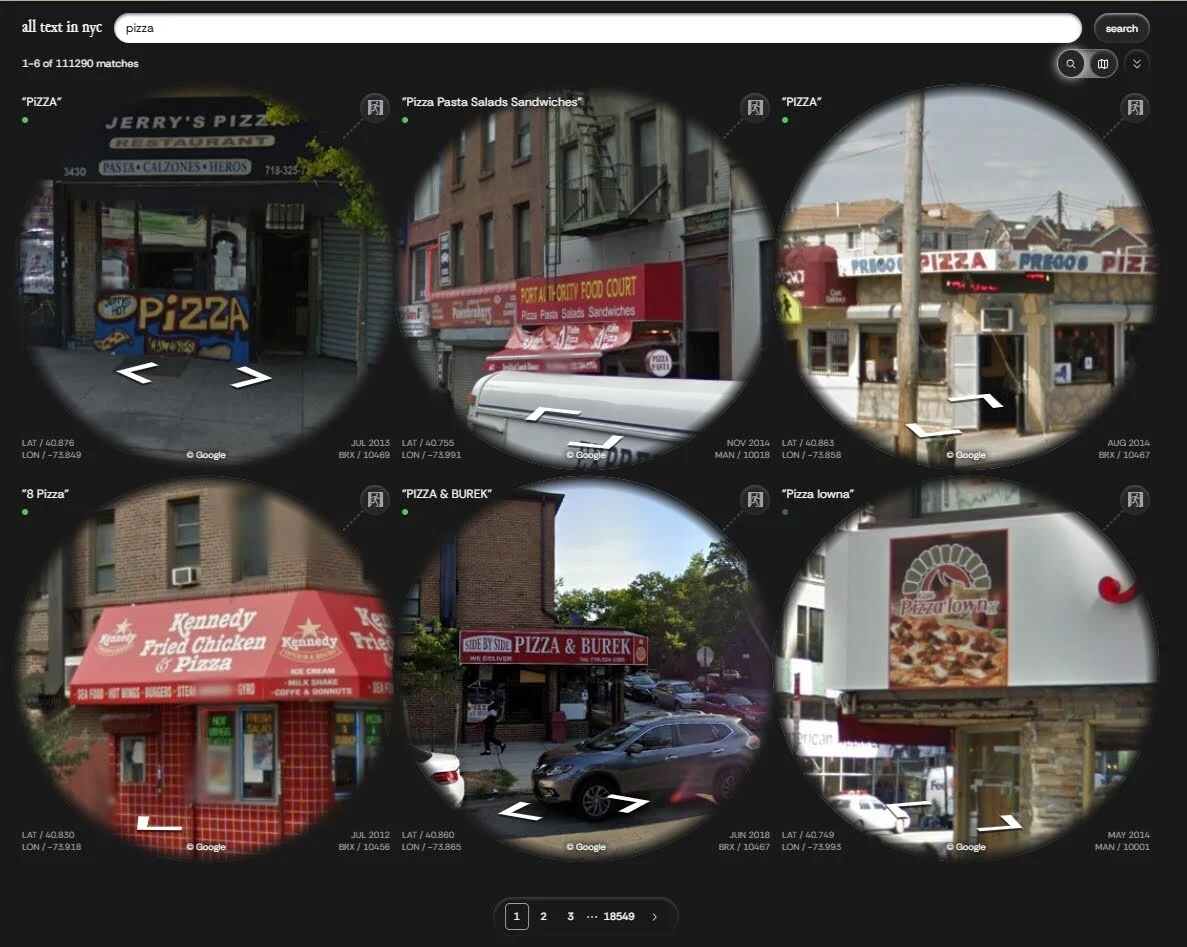Open Port Authority Food Court thumbnail
This screenshot has height=947, width=1187.
(x=586, y=276)
